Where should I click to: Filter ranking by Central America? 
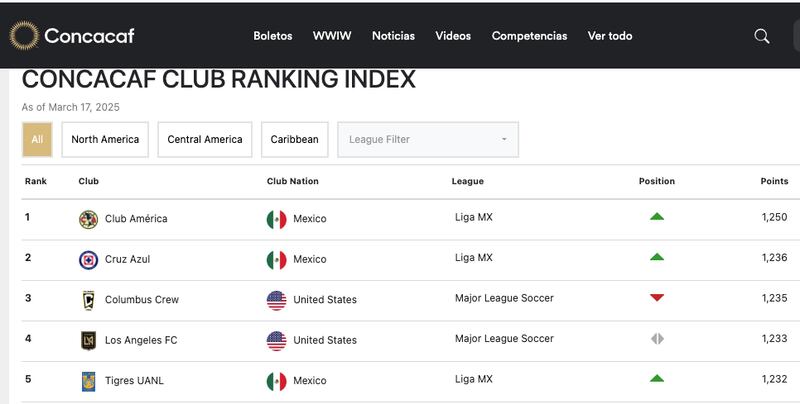(x=205, y=140)
